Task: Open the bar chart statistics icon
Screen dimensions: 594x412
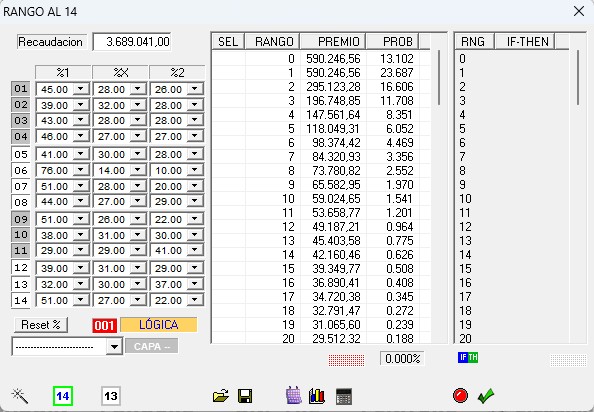Action: pos(317,396)
